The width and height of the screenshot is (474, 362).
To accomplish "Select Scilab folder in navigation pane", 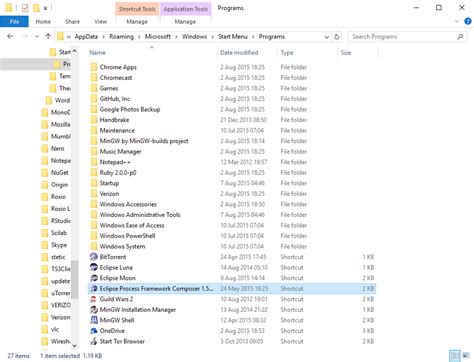I will click(x=59, y=233).
